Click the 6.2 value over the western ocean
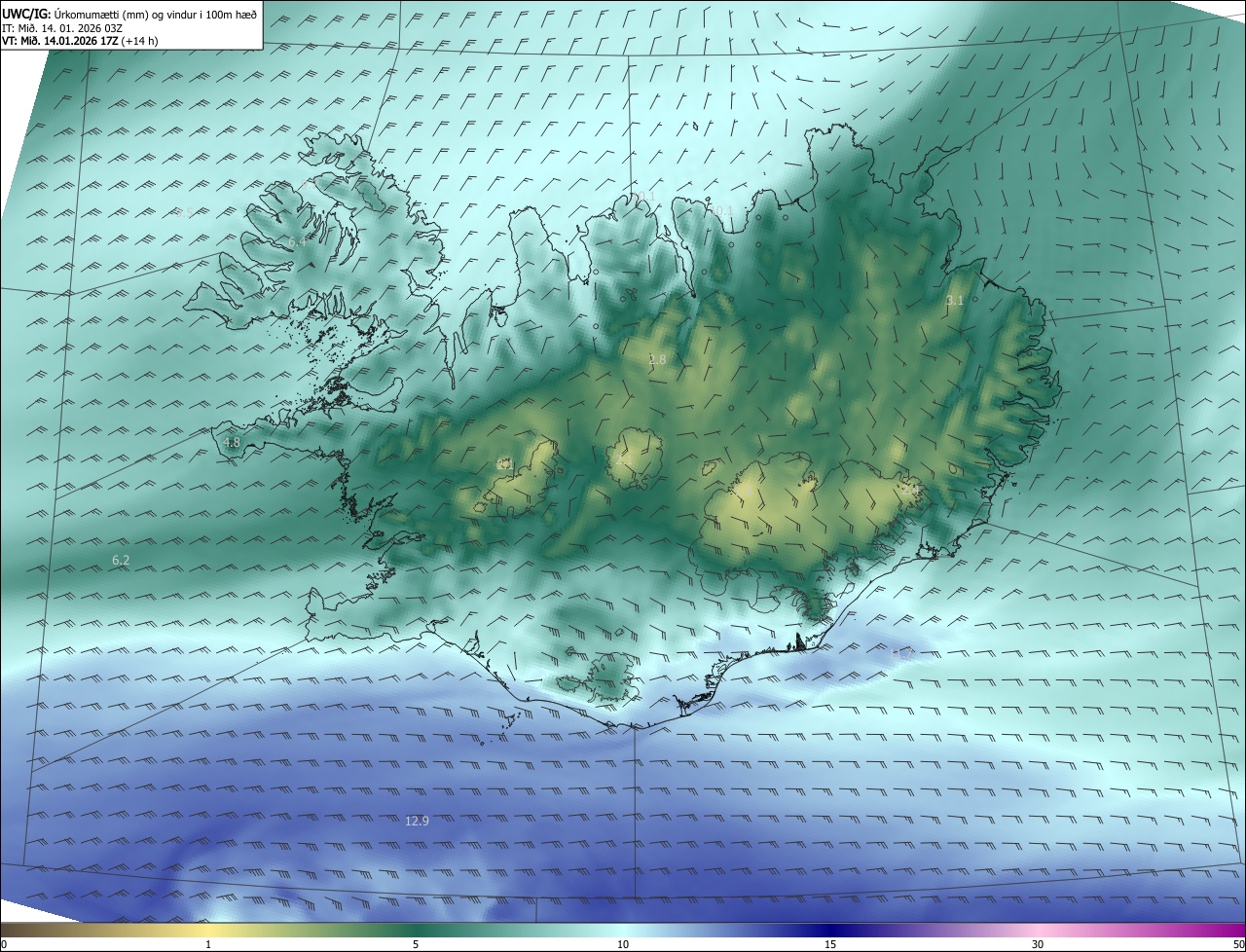This screenshot has height=952, width=1246. point(121,561)
